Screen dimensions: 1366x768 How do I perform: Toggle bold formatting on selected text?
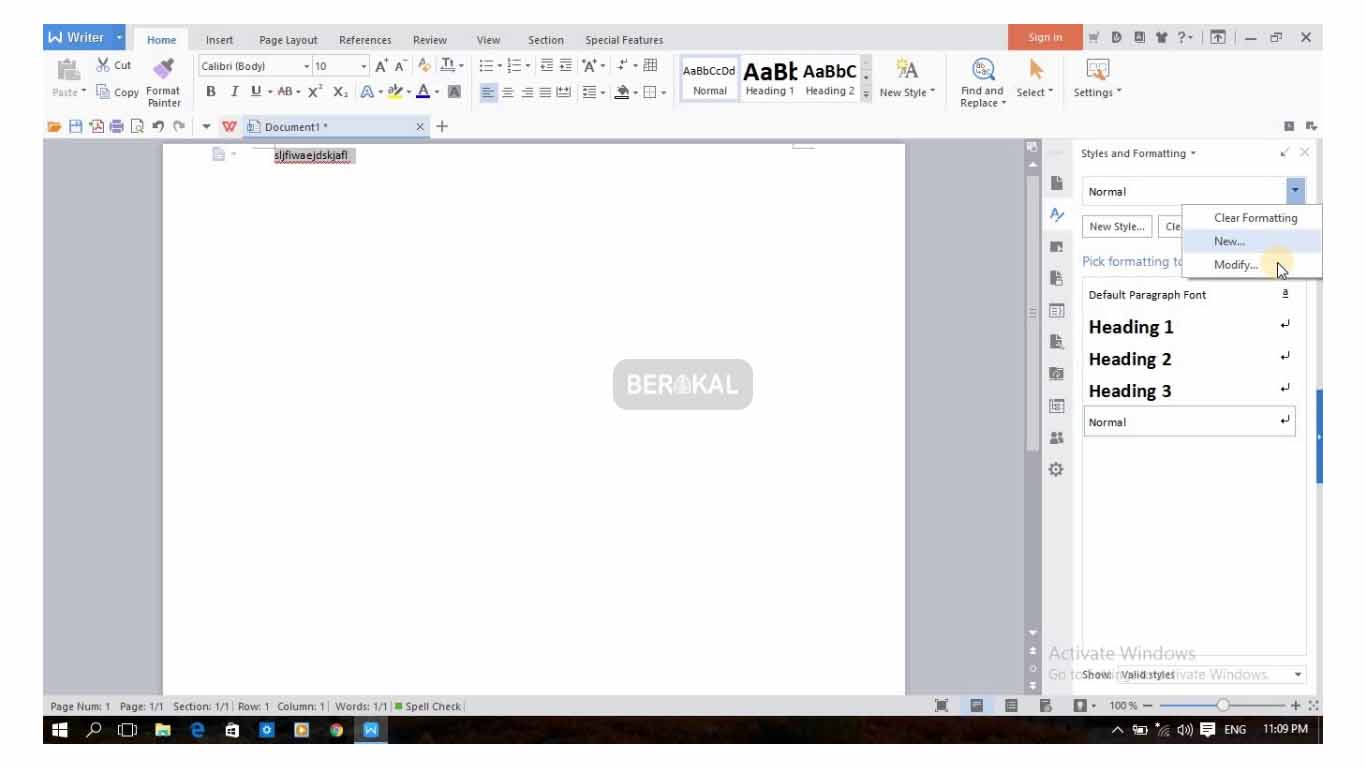(212, 90)
